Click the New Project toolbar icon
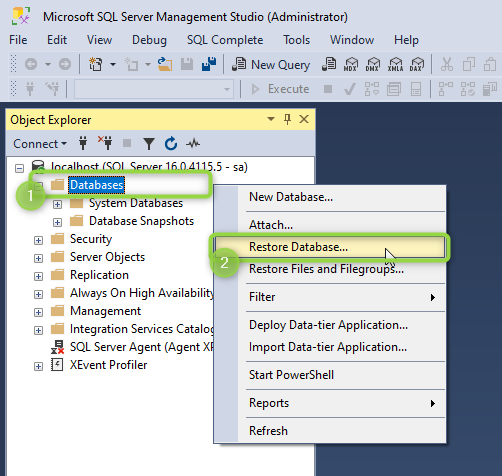 pos(95,64)
